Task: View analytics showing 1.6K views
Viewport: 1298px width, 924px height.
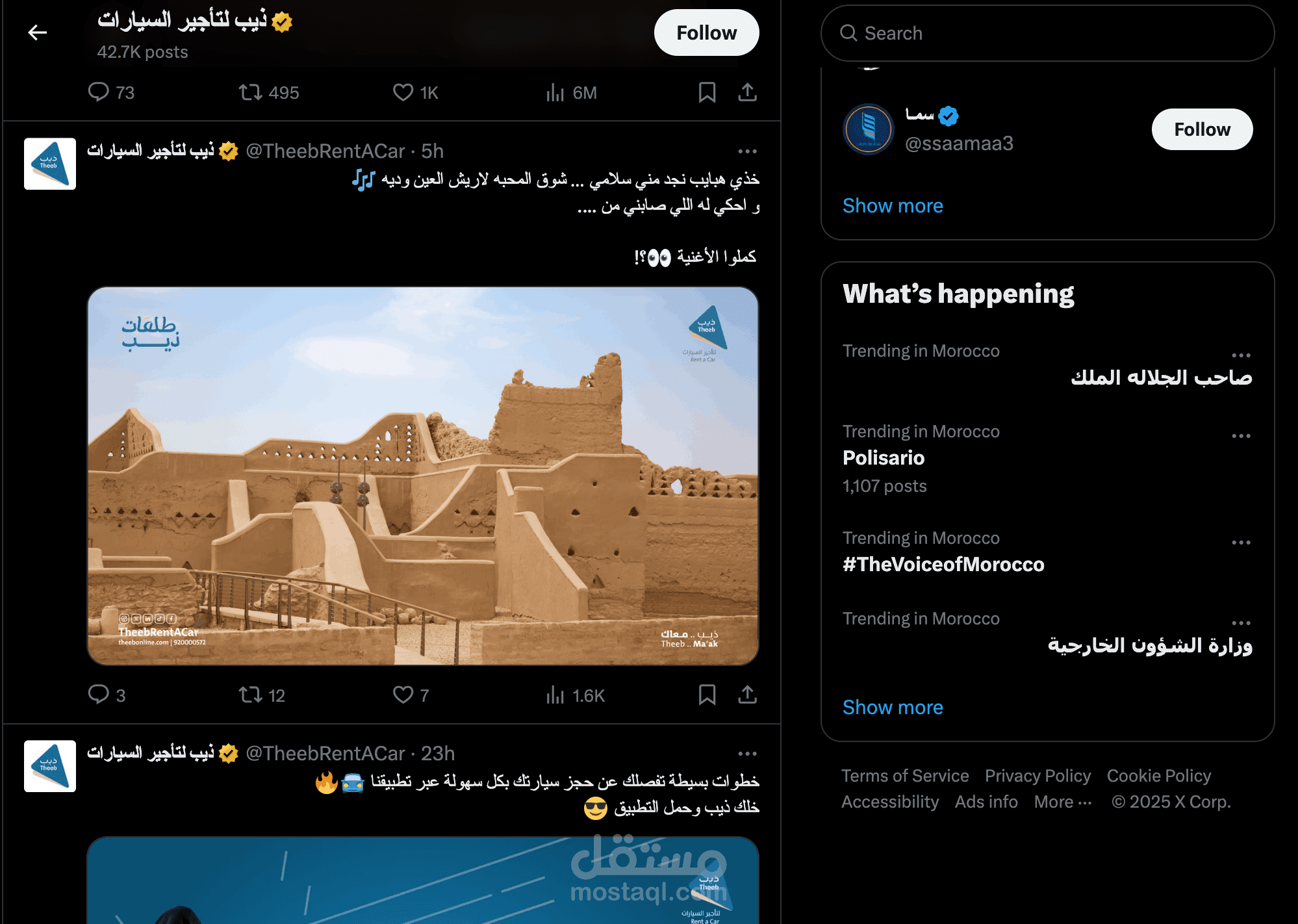Action: 575,695
